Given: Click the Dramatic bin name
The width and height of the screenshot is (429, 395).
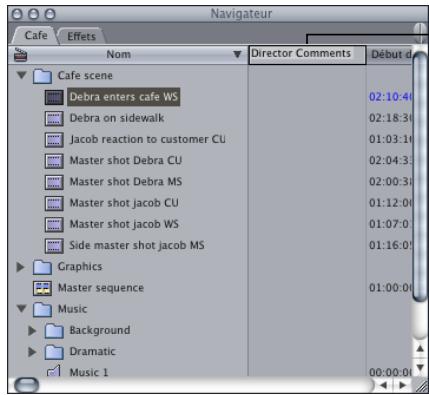Looking at the screenshot, I should [x=92, y=352].
